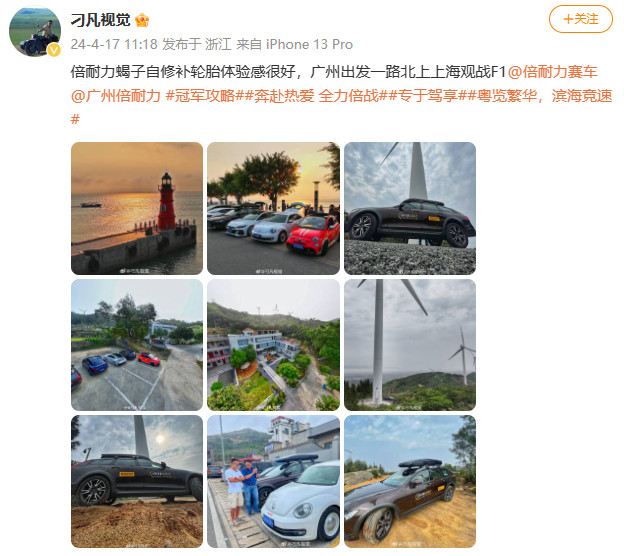The width and height of the screenshot is (624, 556).
Task: Open the black car under wind turbine photo
Action: [x=410, y=208]
